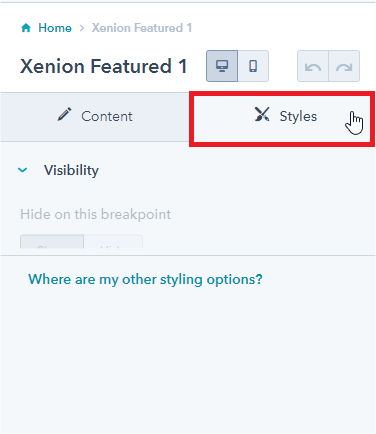The width and height of the screenshot is (376, 434).
Task: Click the Xenion Featured 1 breadcrumb item
Action: pos(142,28)
